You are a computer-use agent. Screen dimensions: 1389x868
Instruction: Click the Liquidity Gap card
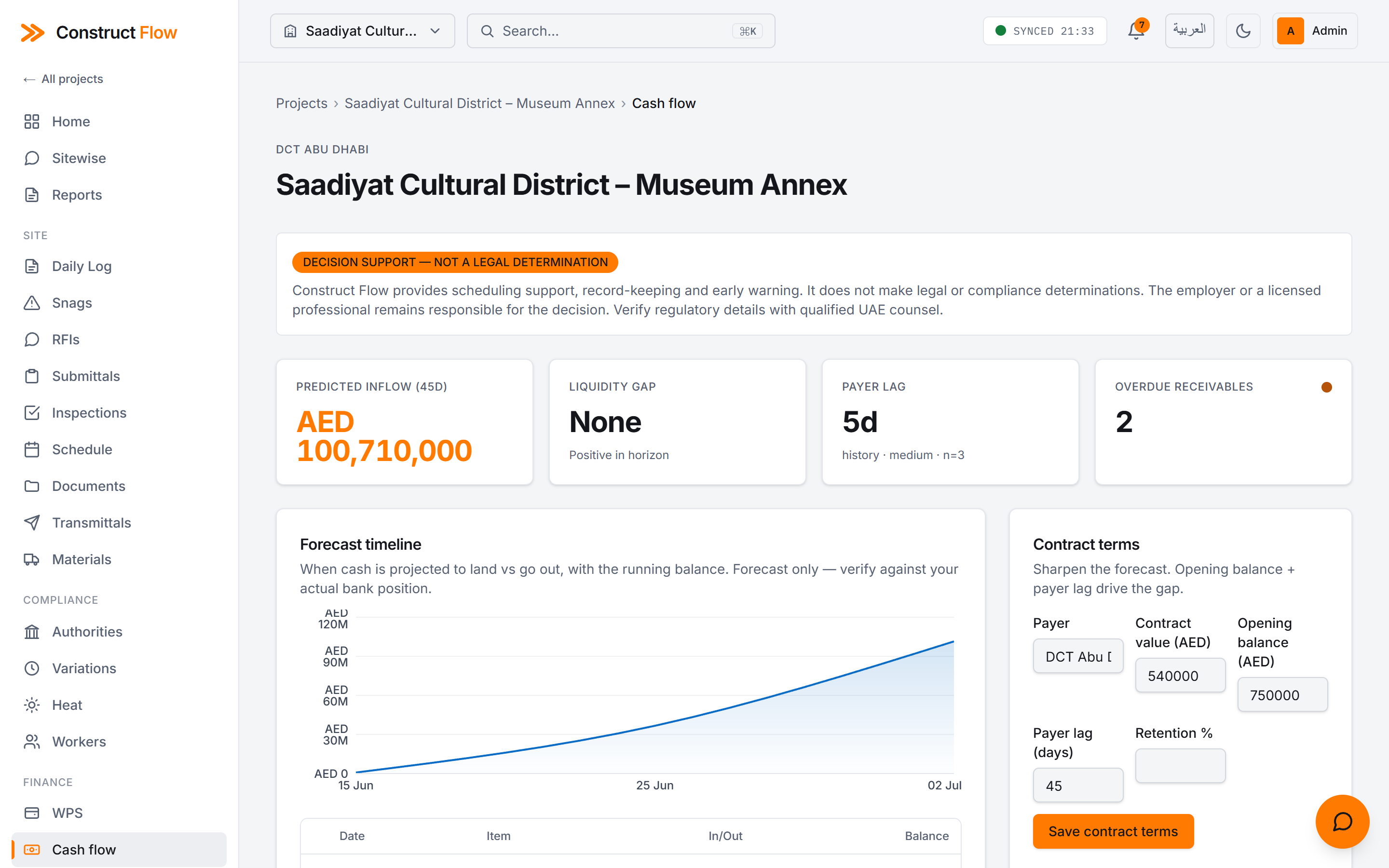(x=677, y=422)
